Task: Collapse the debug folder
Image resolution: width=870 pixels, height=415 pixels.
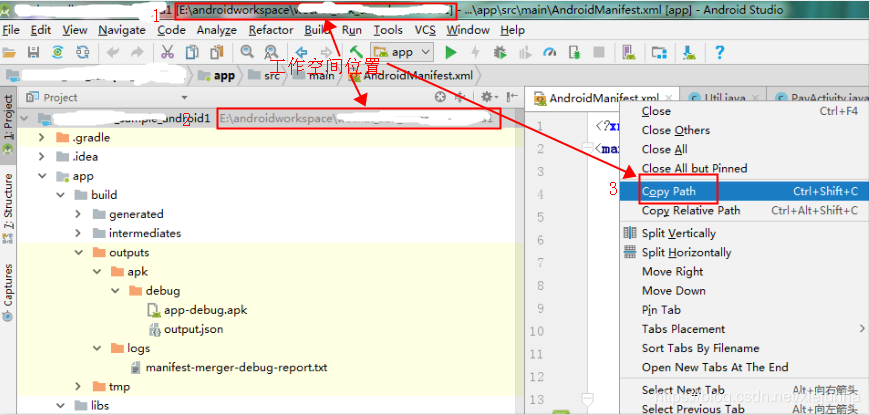Action: coord(115,291)
